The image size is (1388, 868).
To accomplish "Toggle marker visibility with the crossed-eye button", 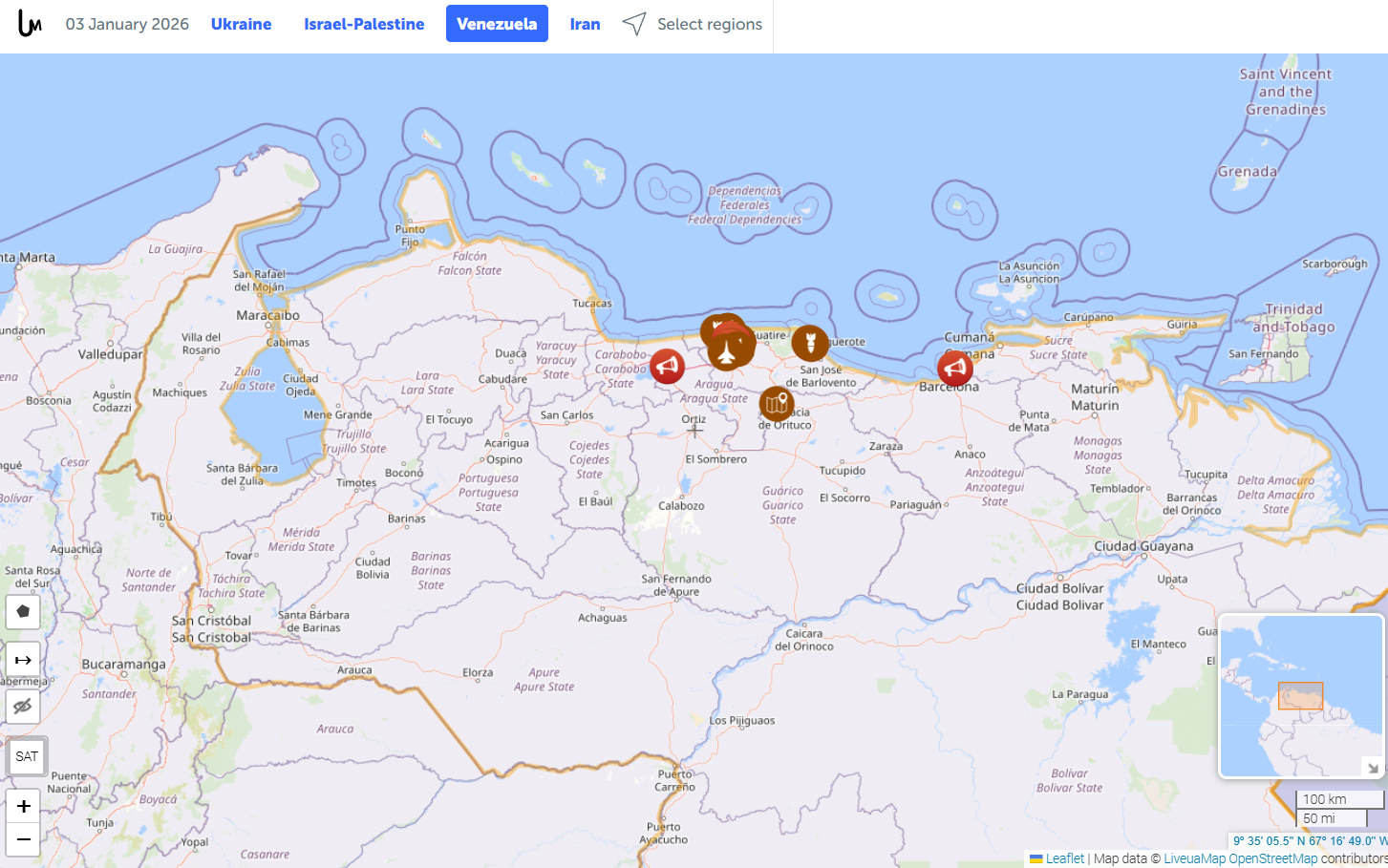I will pos(23,707).
